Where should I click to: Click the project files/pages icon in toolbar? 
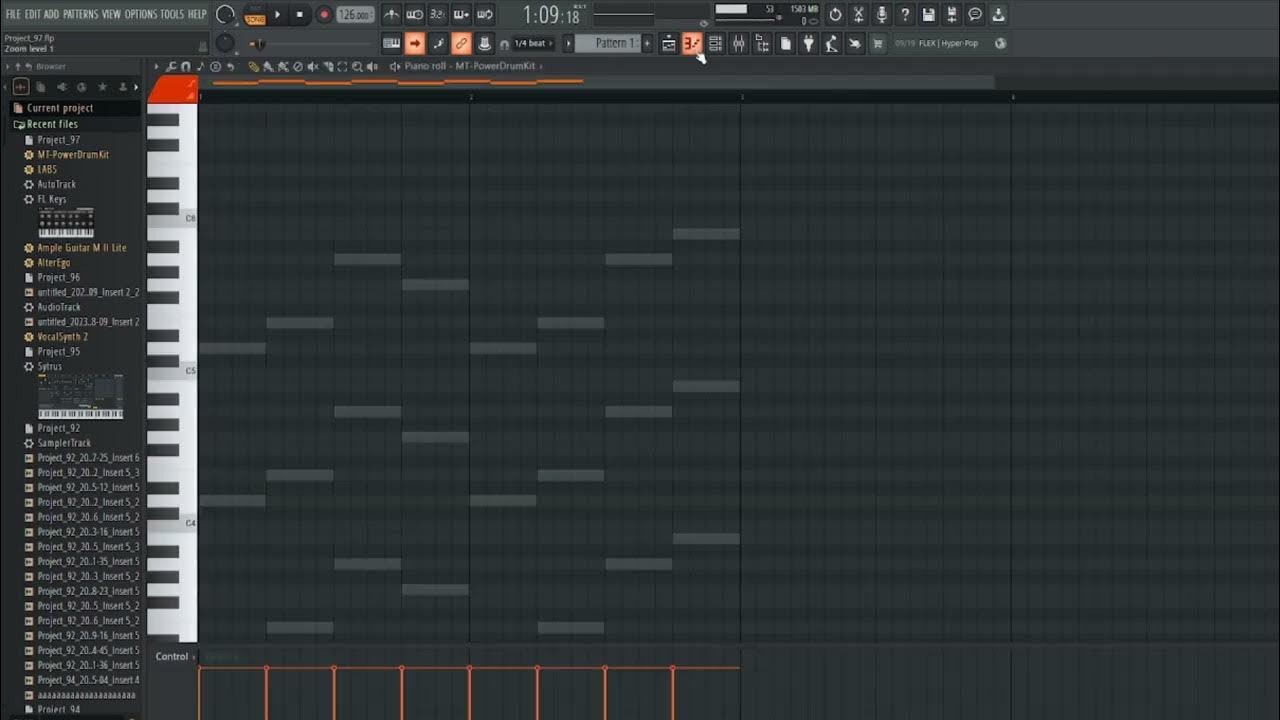pos(785,43)
